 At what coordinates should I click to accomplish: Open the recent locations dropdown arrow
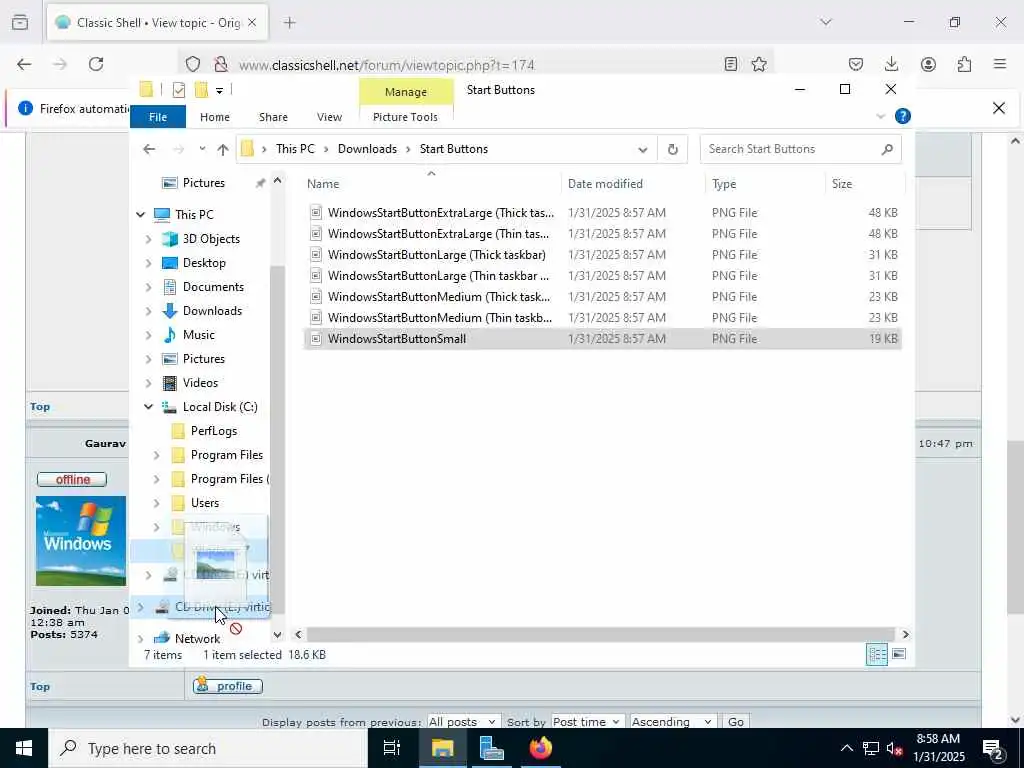click(x=202, y=149)
